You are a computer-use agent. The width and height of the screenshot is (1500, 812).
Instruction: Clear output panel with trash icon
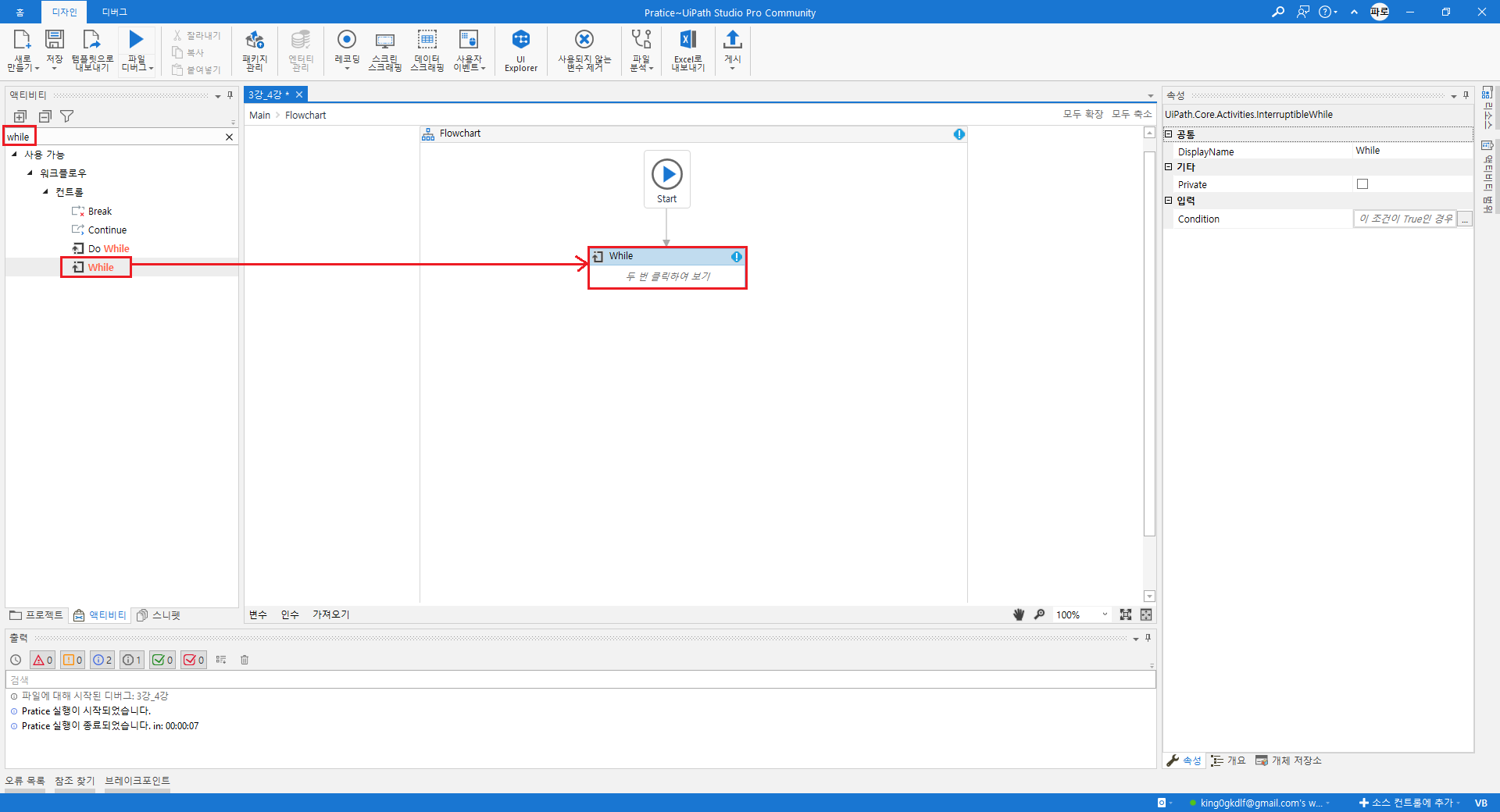(x=245, y=660)
